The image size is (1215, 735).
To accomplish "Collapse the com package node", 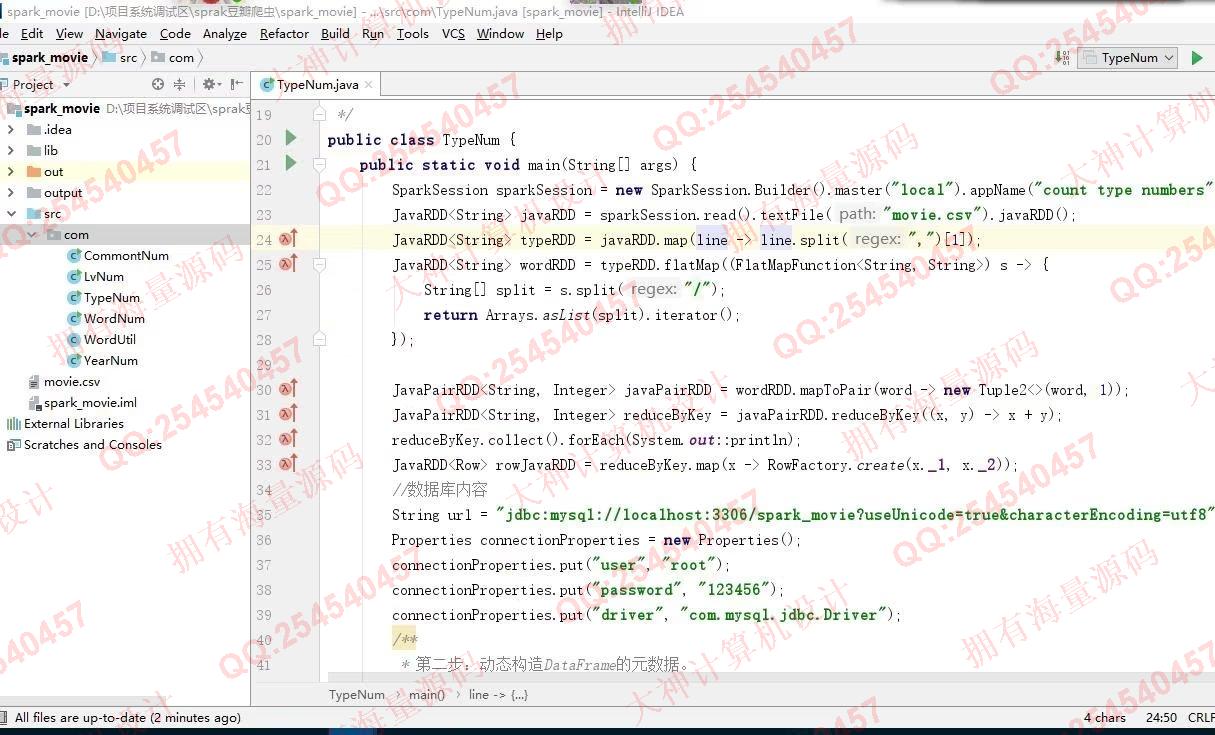I will point(32,234).
